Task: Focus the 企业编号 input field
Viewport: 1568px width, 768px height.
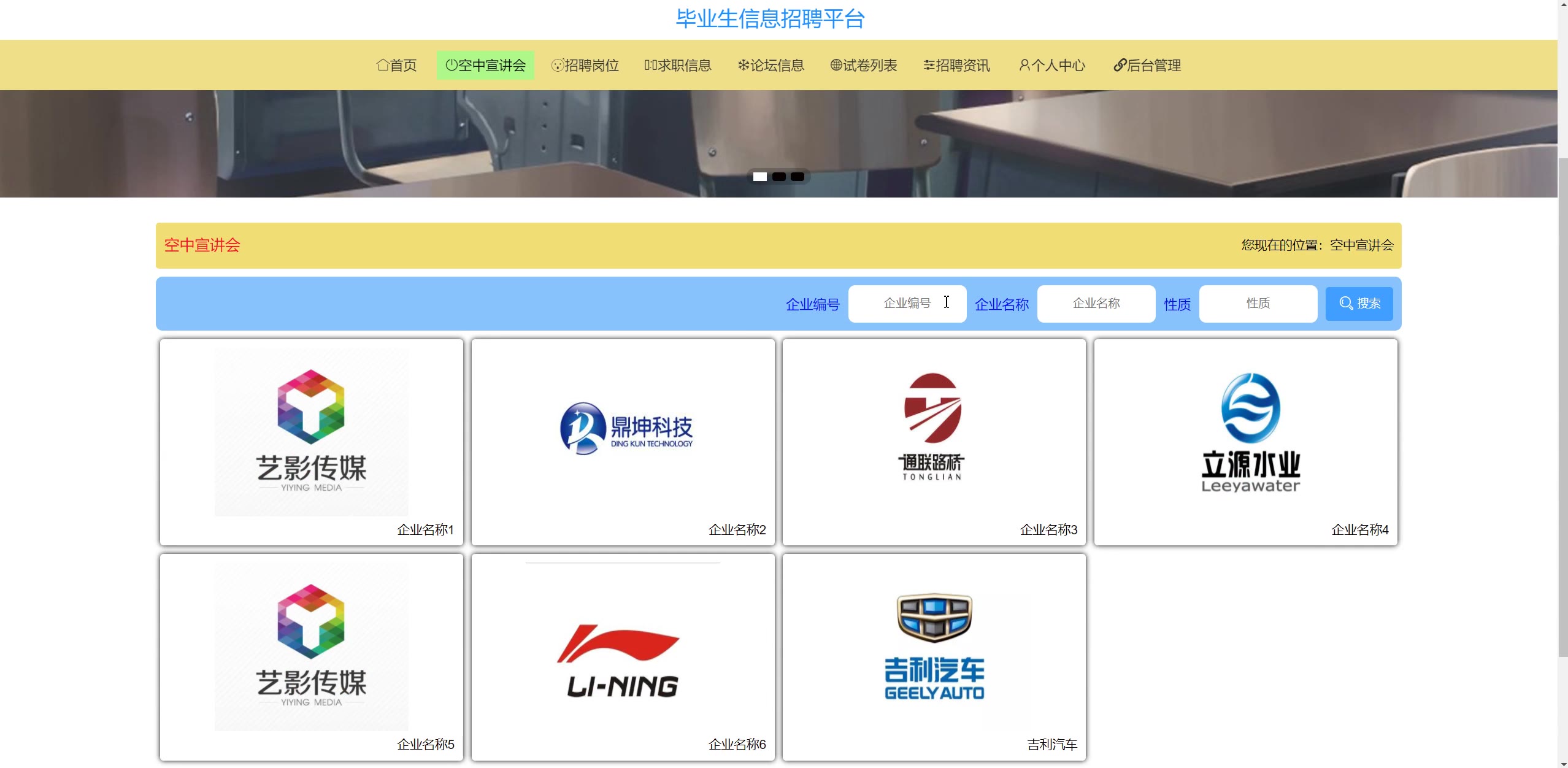Action: tap(907, 304)
